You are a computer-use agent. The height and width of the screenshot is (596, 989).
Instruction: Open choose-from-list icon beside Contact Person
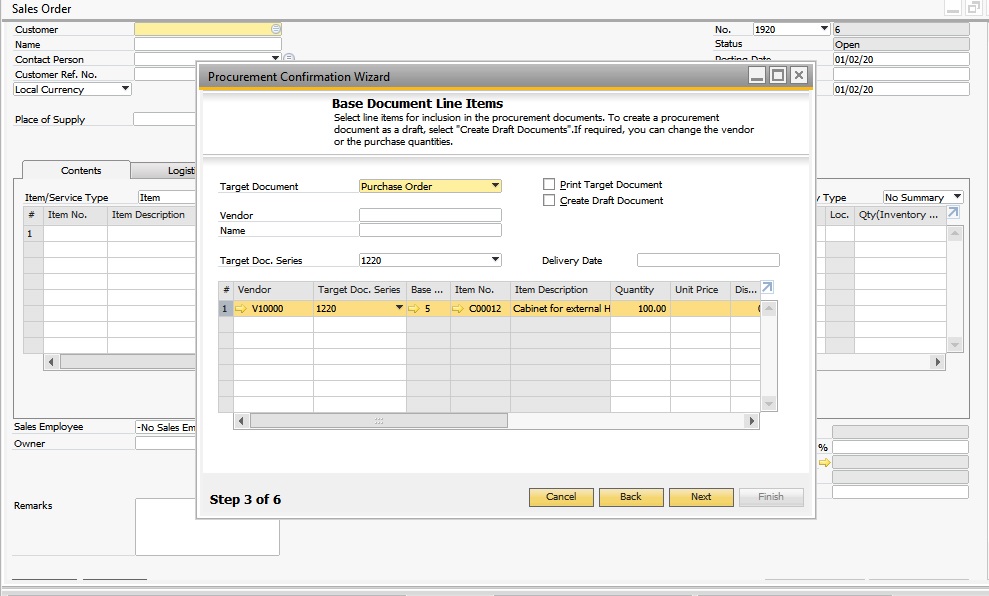click(288, 59)
